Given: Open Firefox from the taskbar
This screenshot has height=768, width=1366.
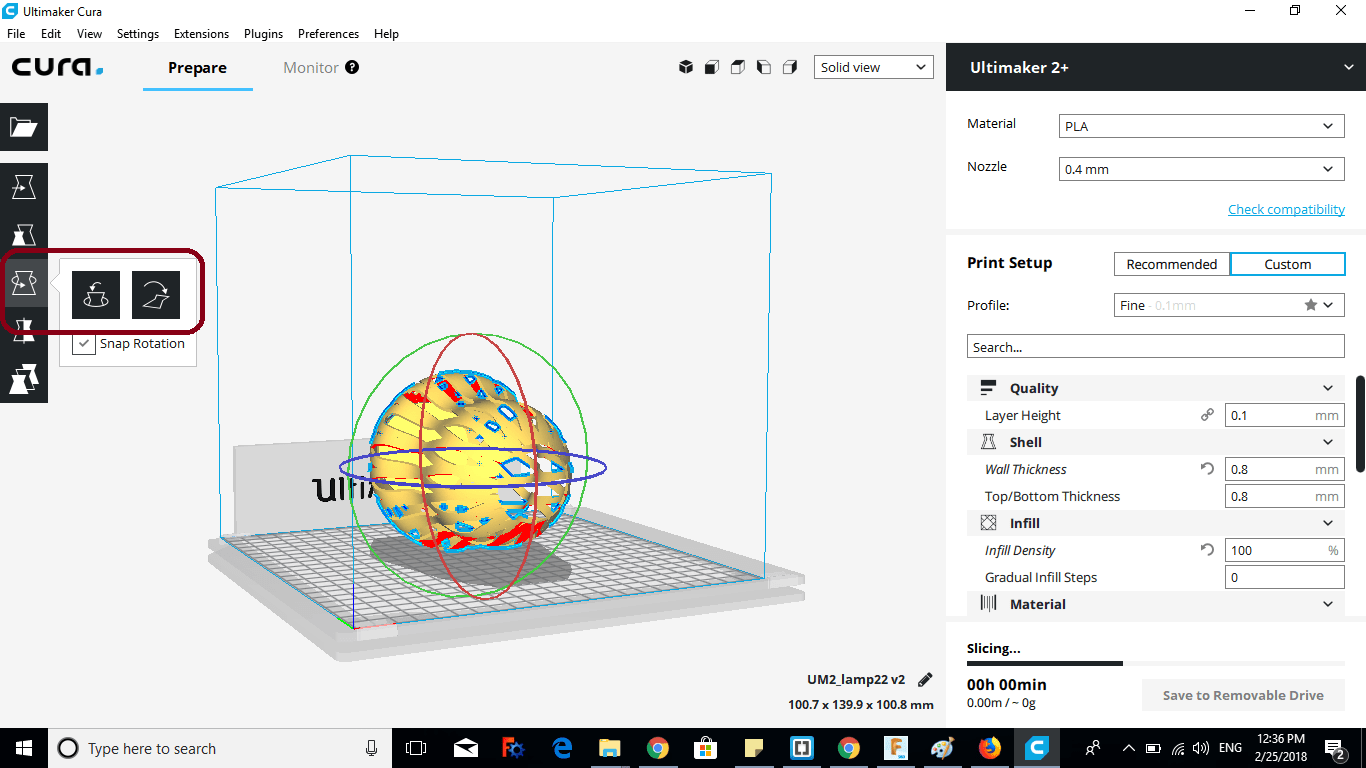Looking at the screenshot, I should [x=989, y=748].
